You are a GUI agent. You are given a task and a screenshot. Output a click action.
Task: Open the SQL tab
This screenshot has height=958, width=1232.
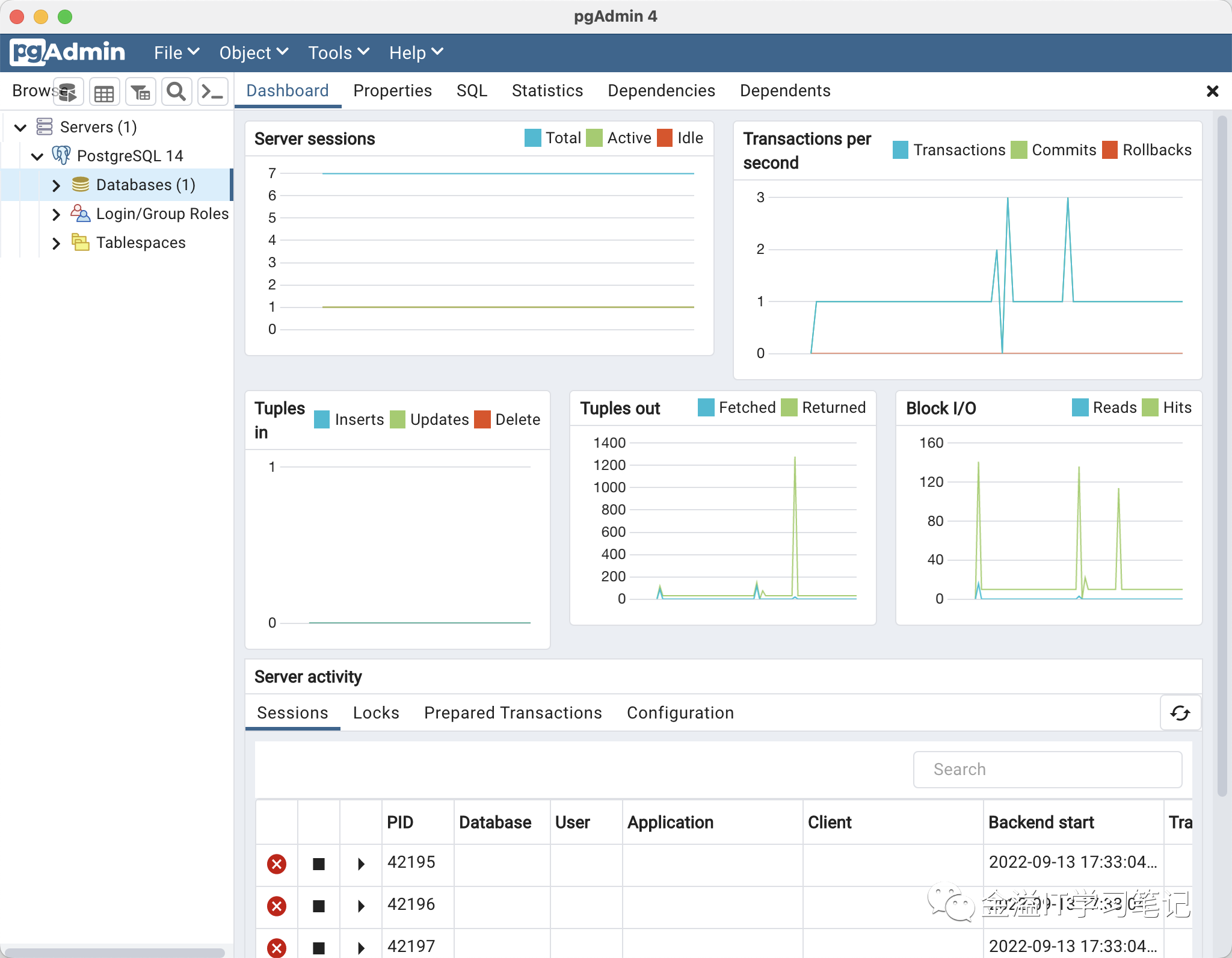click(x=472, y=91)
